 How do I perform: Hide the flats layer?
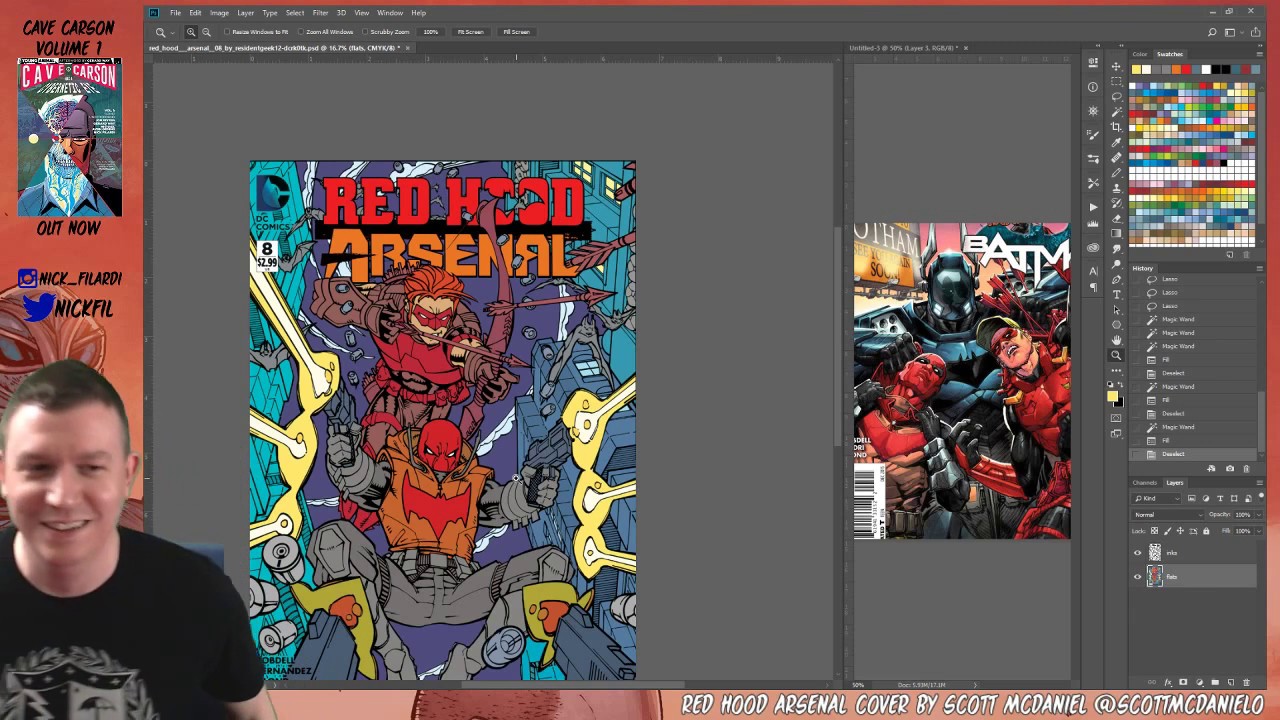tap(1137, 577)
